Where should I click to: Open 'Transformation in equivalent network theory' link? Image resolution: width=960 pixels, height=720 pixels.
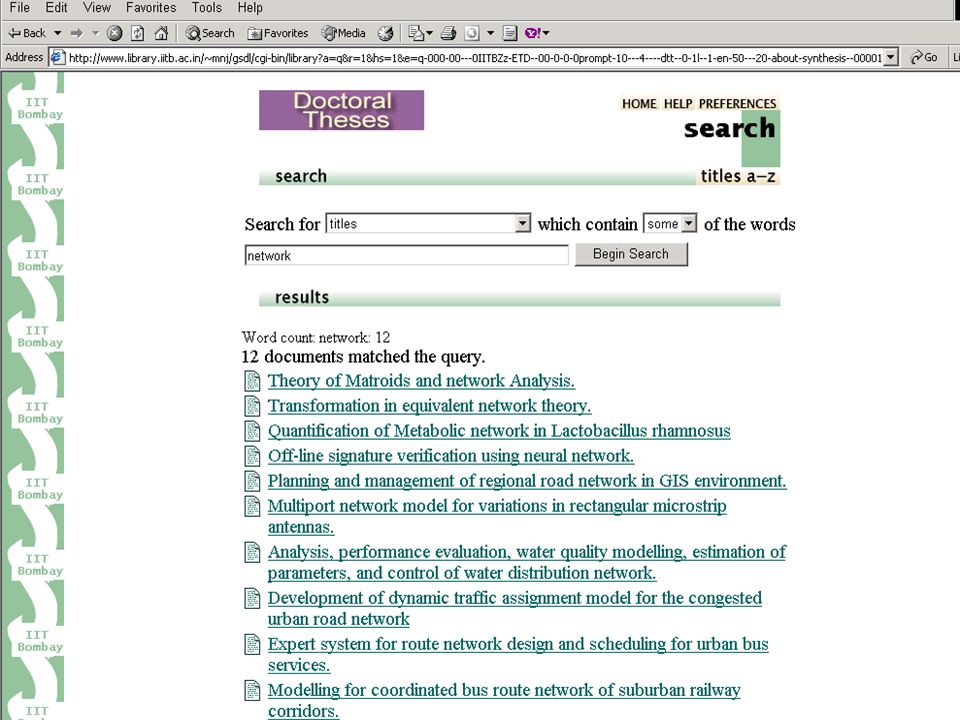coord(429,406)
